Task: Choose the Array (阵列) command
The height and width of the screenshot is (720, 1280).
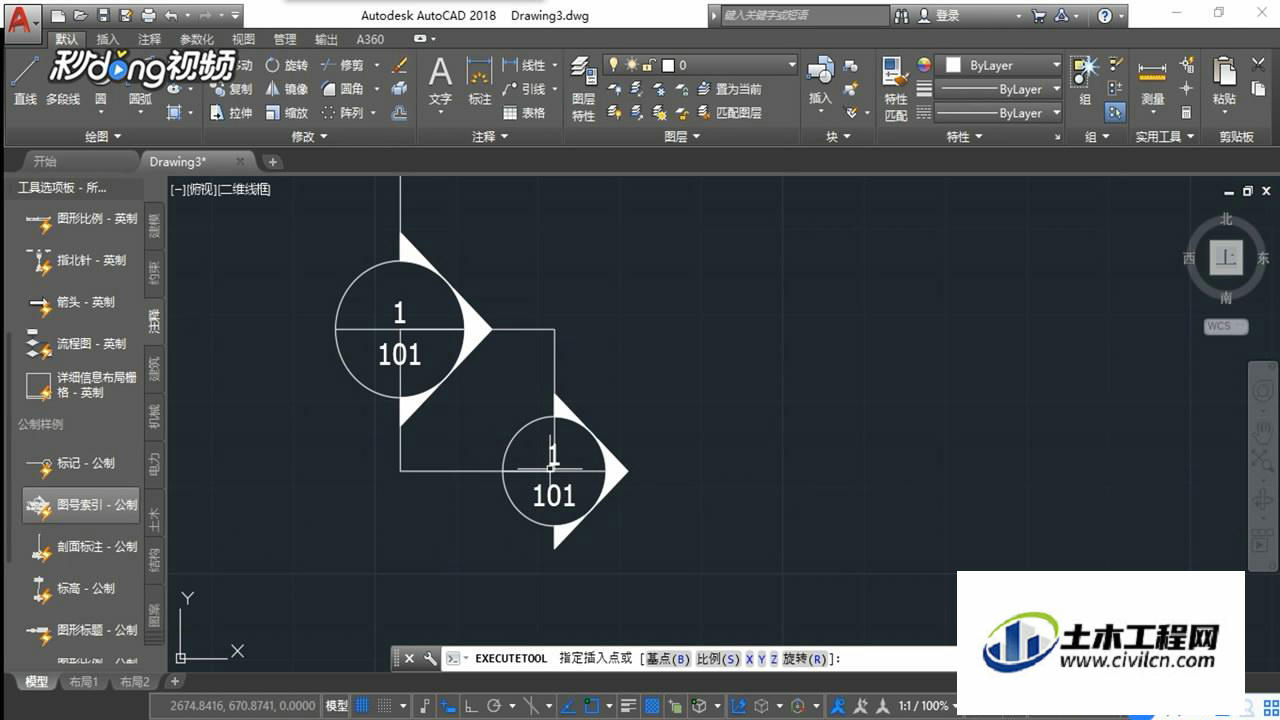Action: [x=343, y=113]
